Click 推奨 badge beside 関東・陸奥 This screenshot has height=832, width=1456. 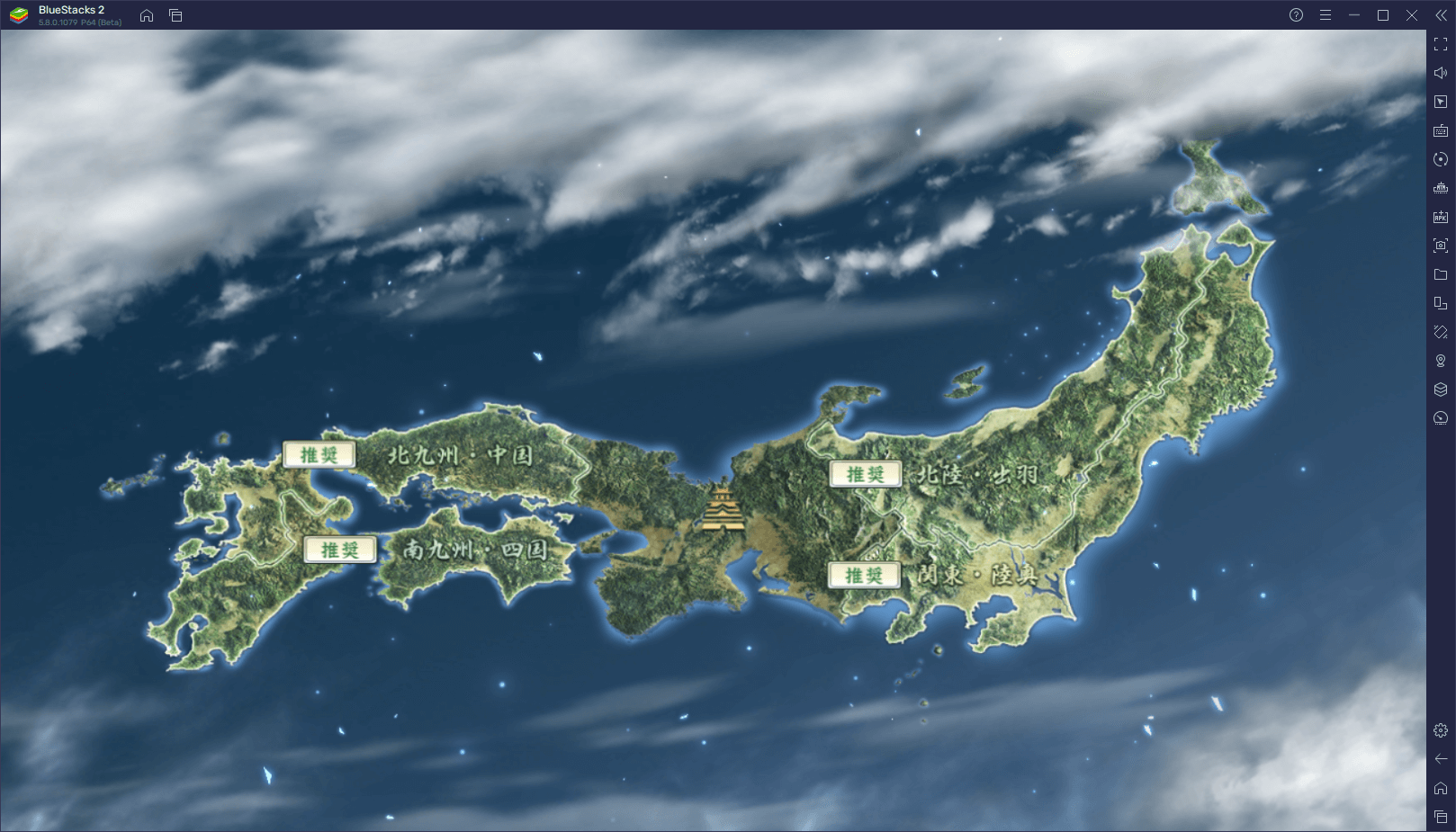864,575
